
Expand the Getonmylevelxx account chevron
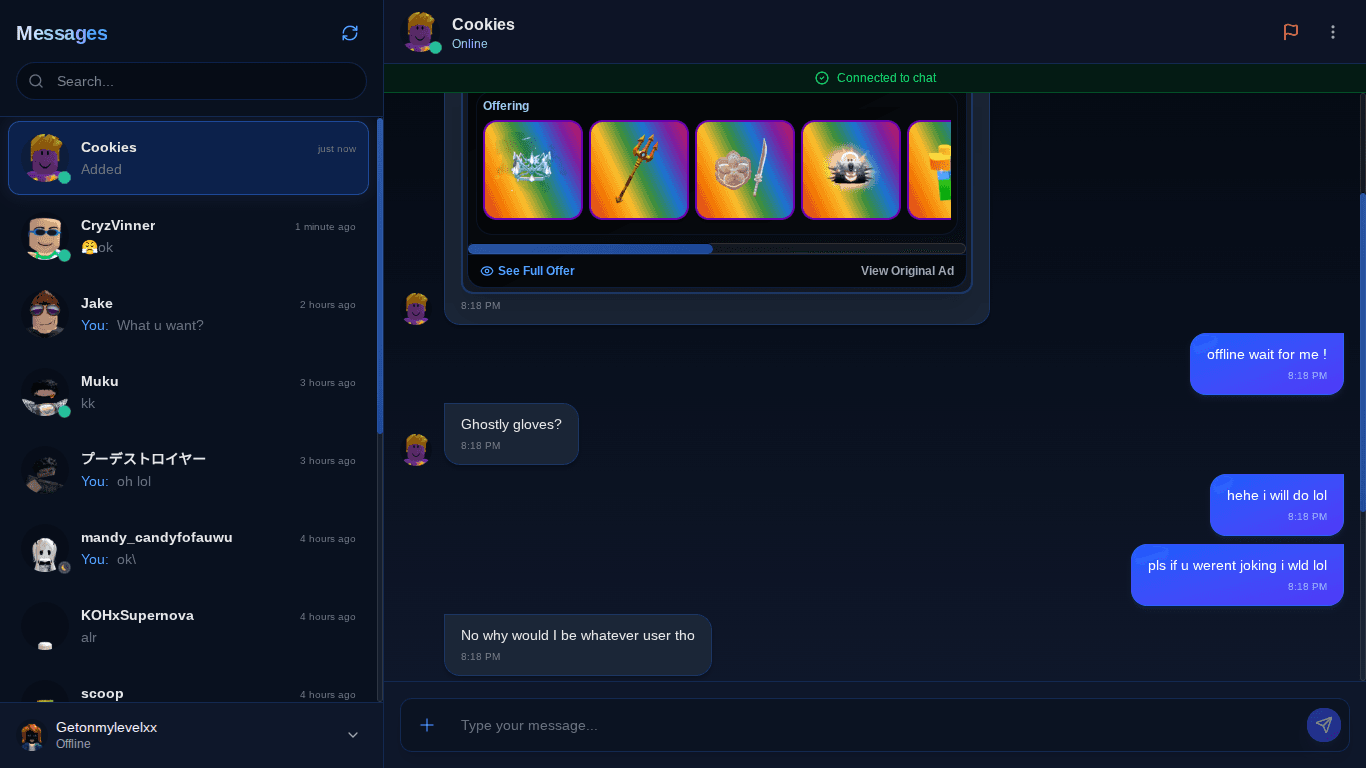coord(352,735)
